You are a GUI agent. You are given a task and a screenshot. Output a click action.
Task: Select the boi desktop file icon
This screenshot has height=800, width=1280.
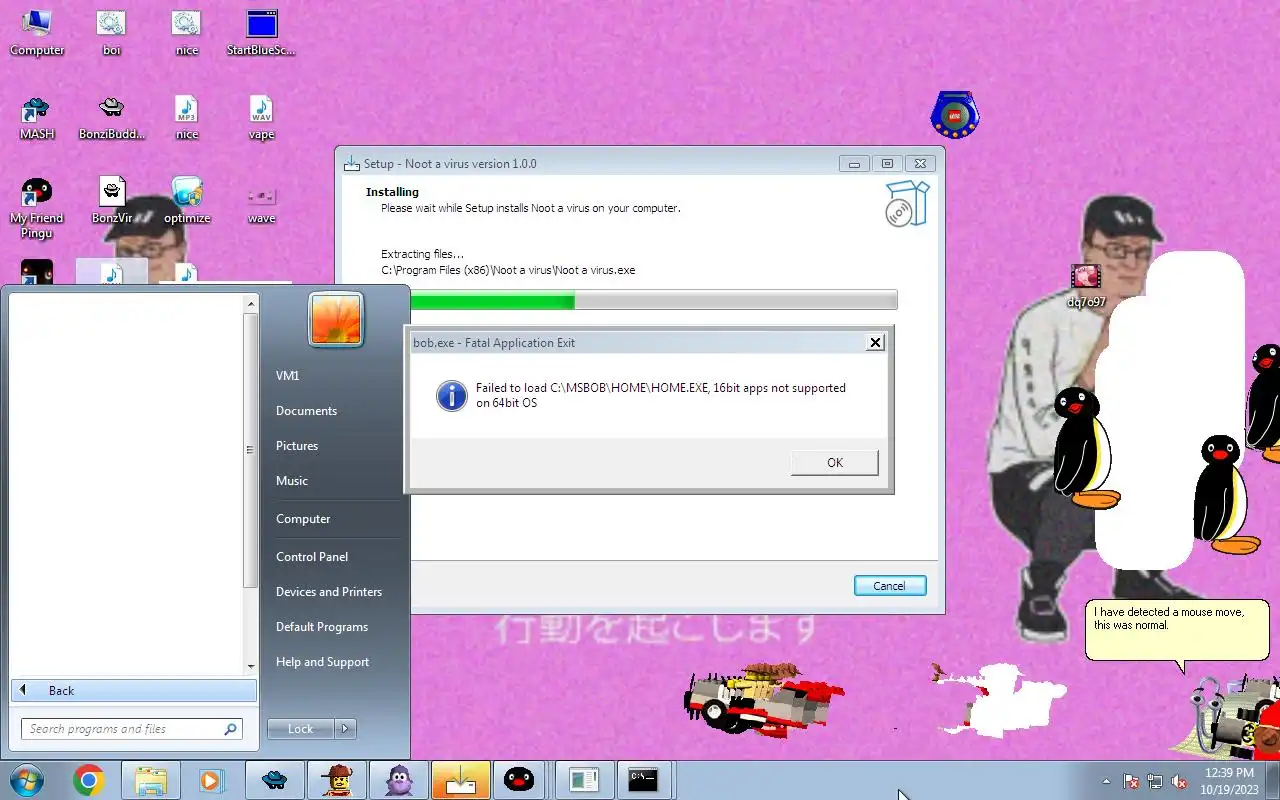pyautogui.click(x=111, y=32)
